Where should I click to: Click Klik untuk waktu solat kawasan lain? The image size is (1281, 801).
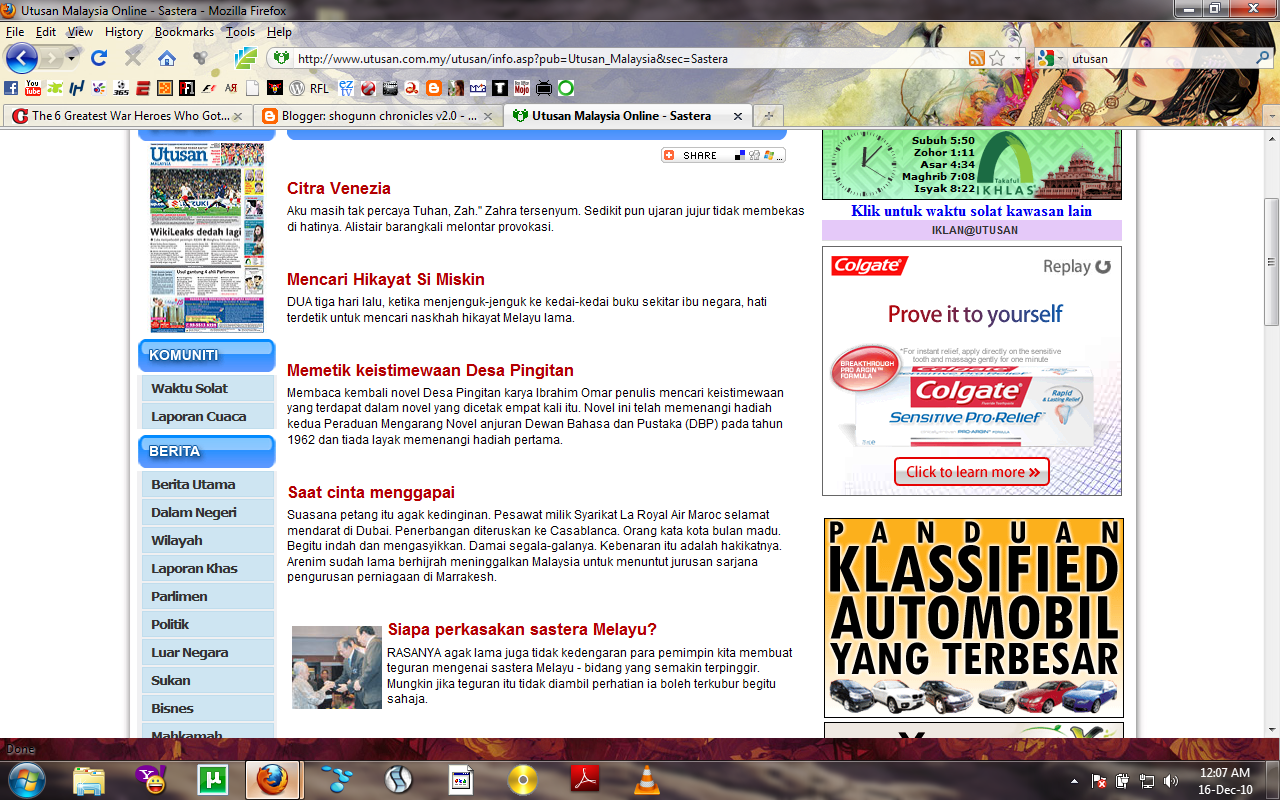(x=971, y=211)
